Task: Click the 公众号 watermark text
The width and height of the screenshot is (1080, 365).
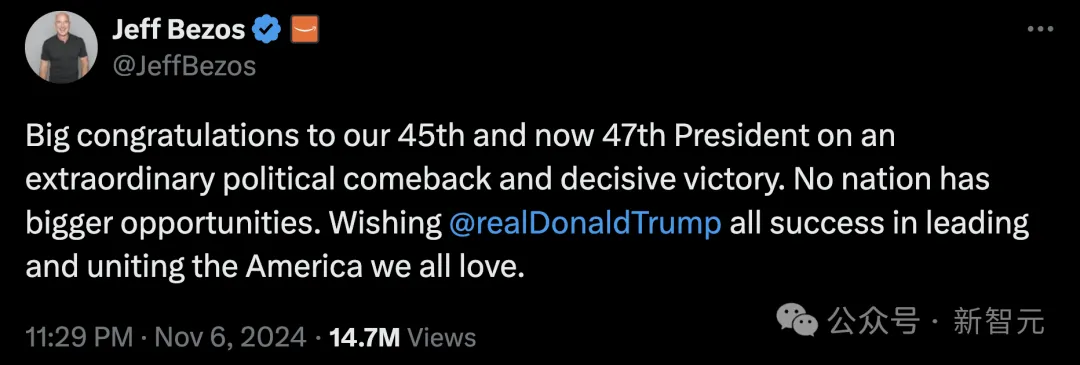Action: tap(873, 322)
